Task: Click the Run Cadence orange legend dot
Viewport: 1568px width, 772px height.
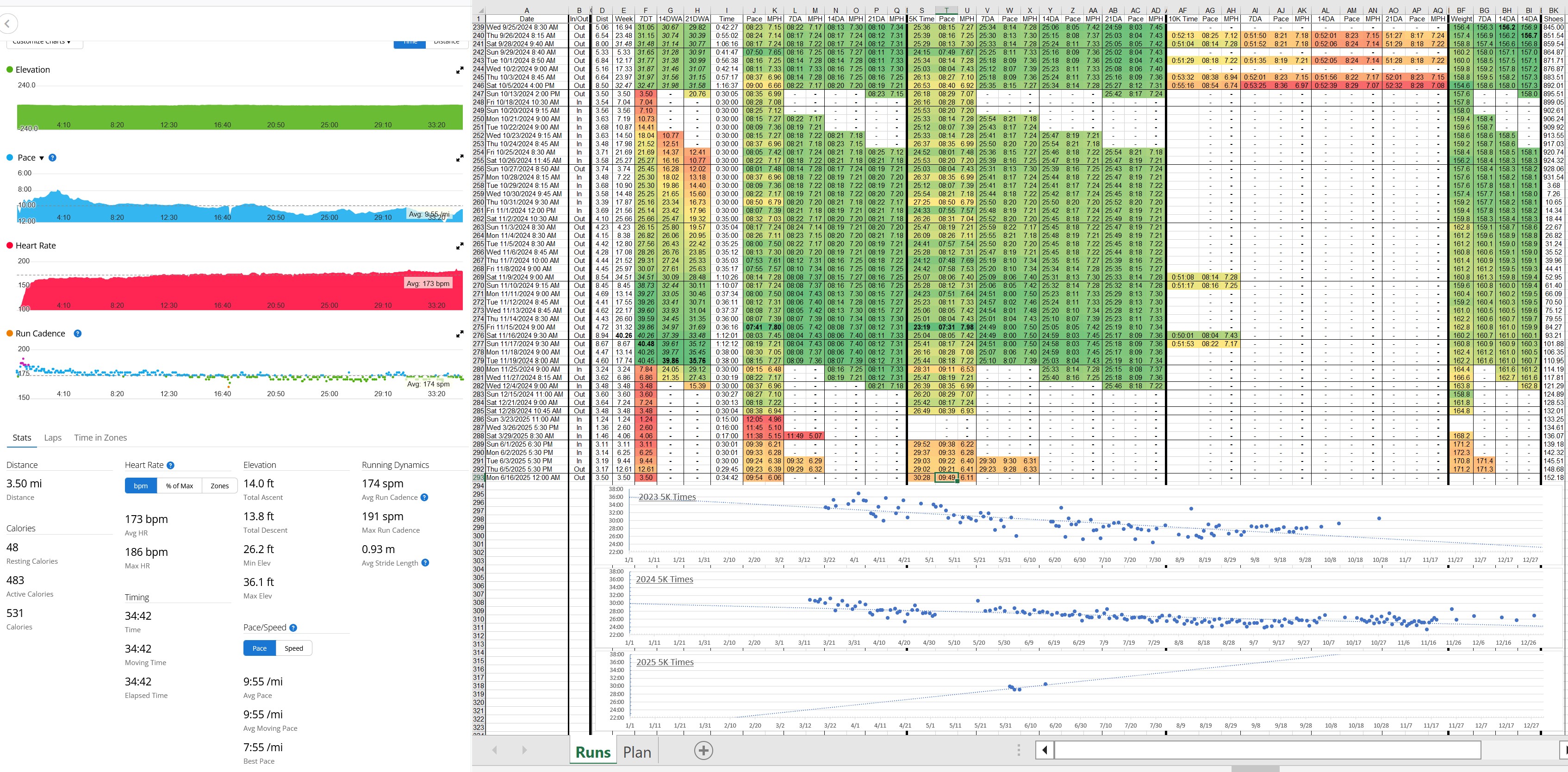Action: pos(10,334)
